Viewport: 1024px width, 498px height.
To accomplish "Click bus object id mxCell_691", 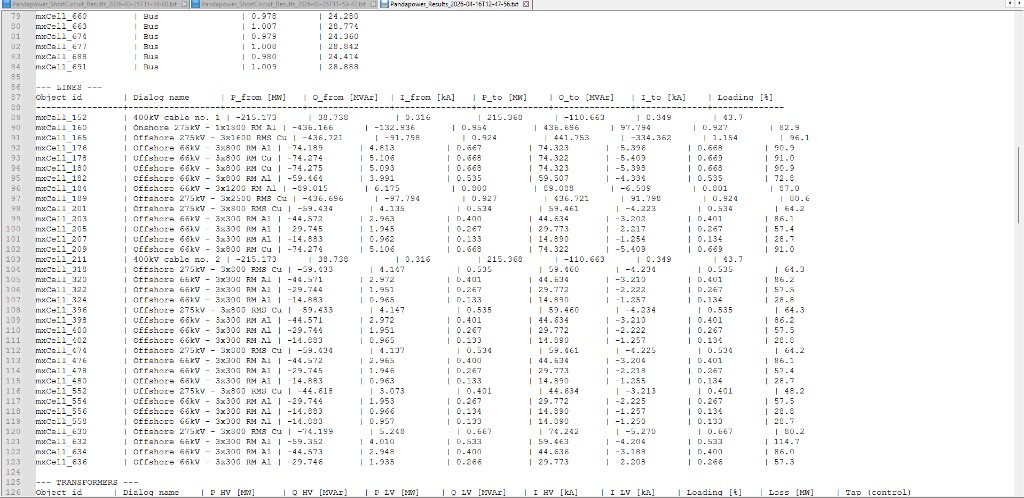I will point(61,67).
